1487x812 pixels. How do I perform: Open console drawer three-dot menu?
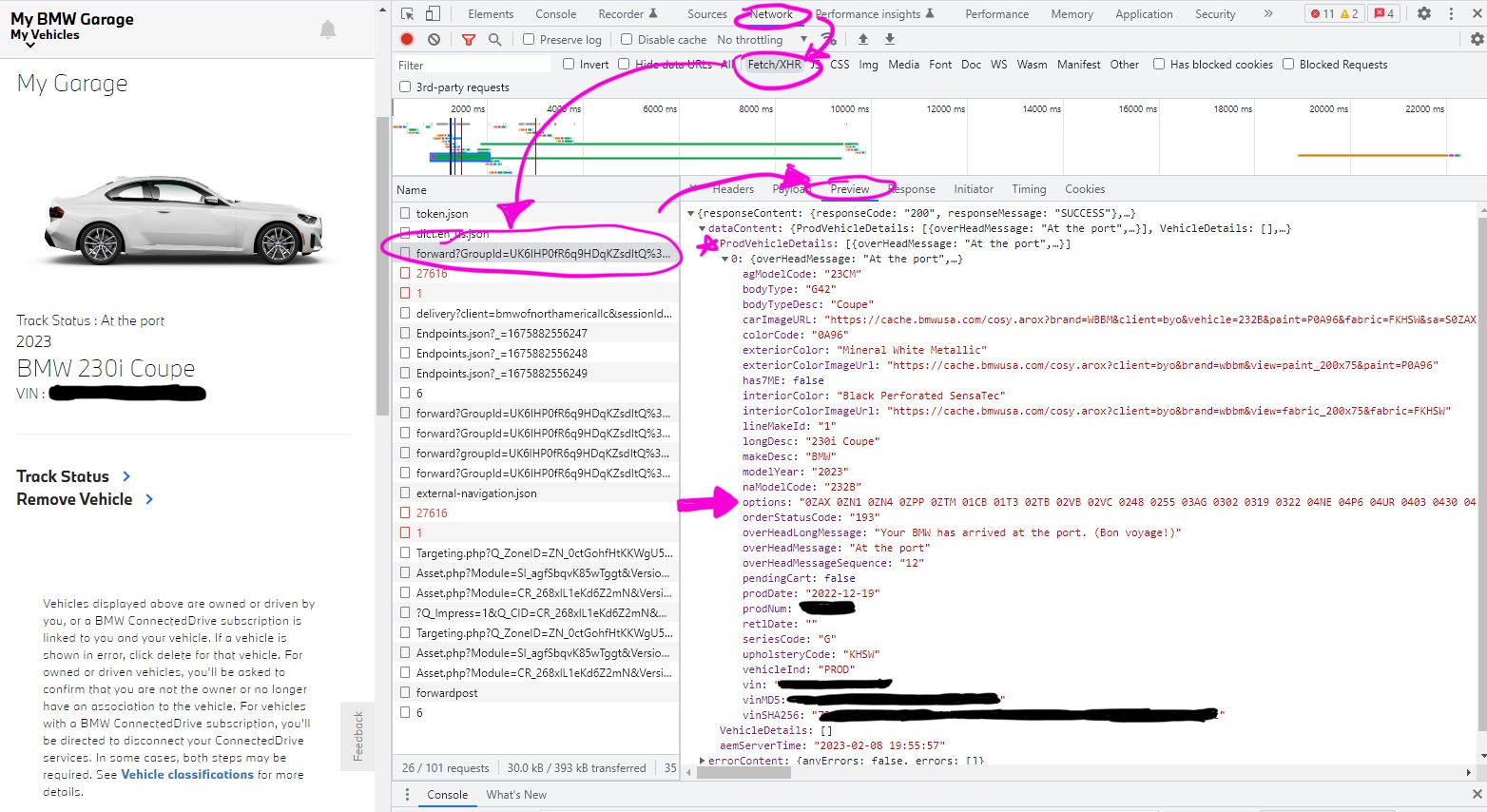click(x=407, y=794)
